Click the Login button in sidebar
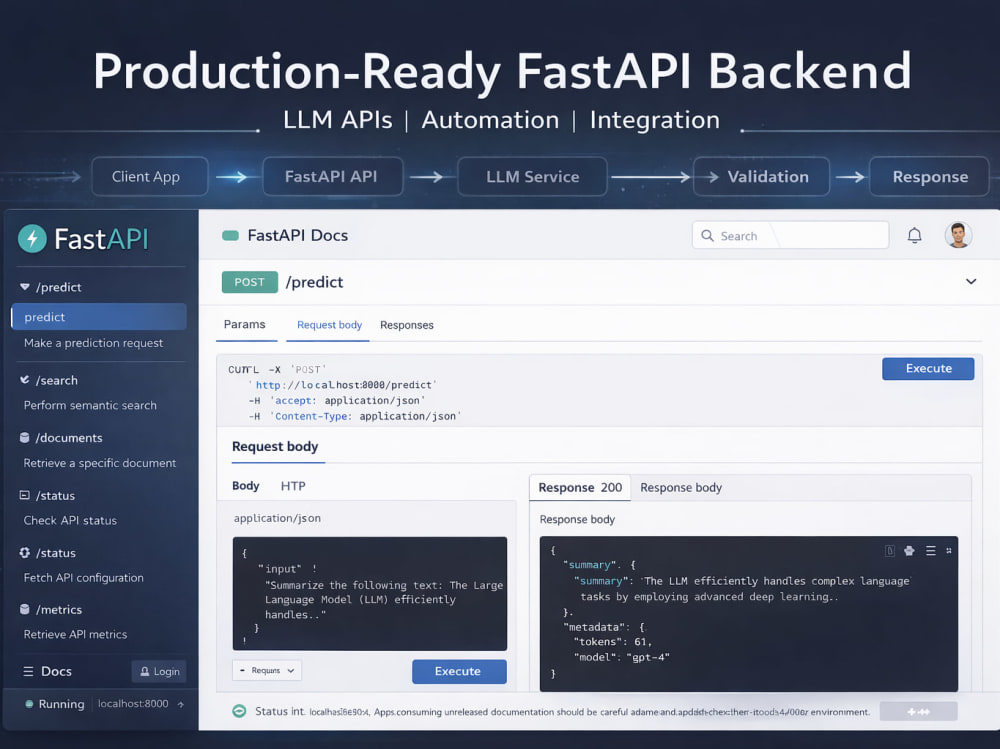 [x=159, y=671]
